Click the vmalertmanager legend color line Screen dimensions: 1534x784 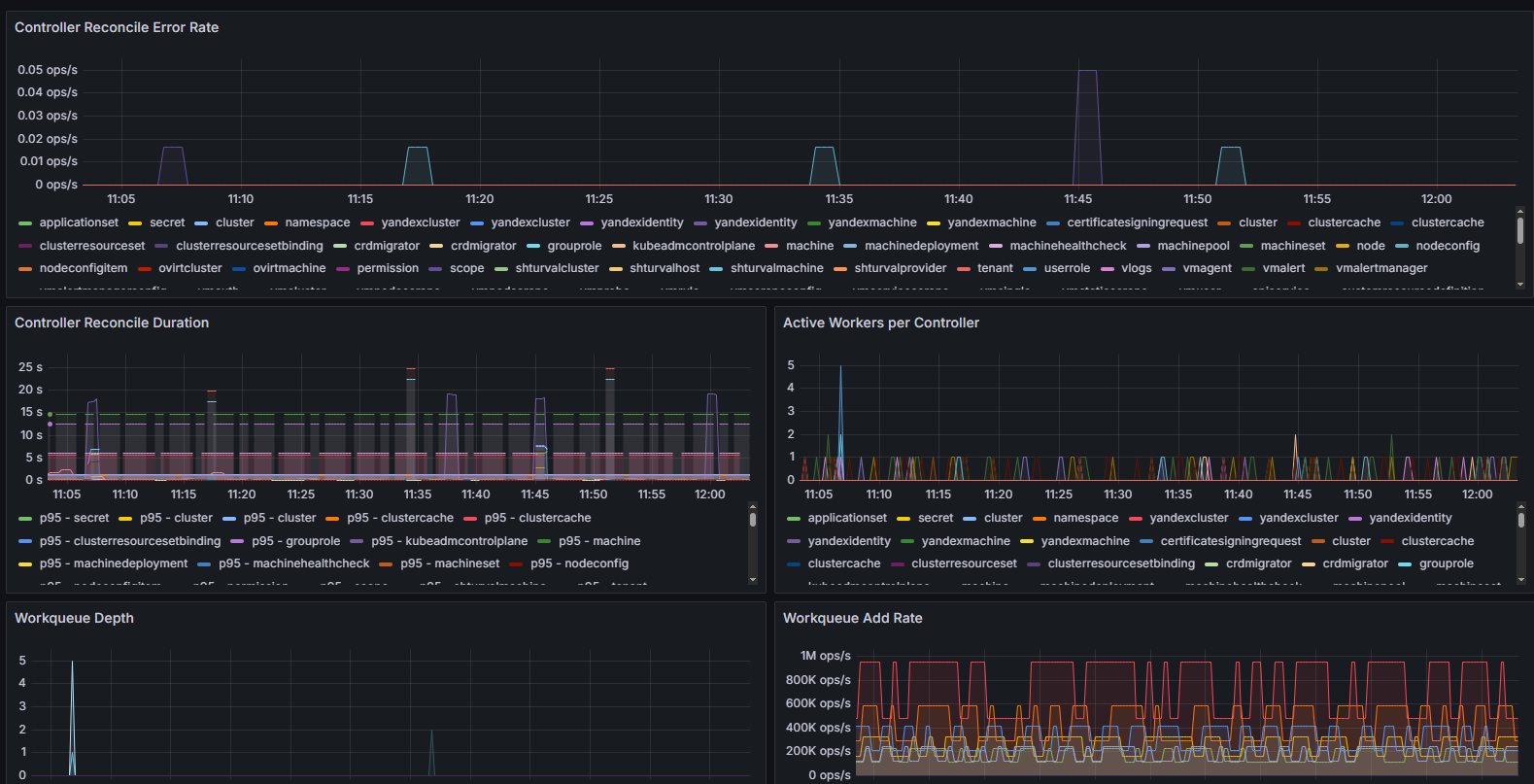point(1321,269)
